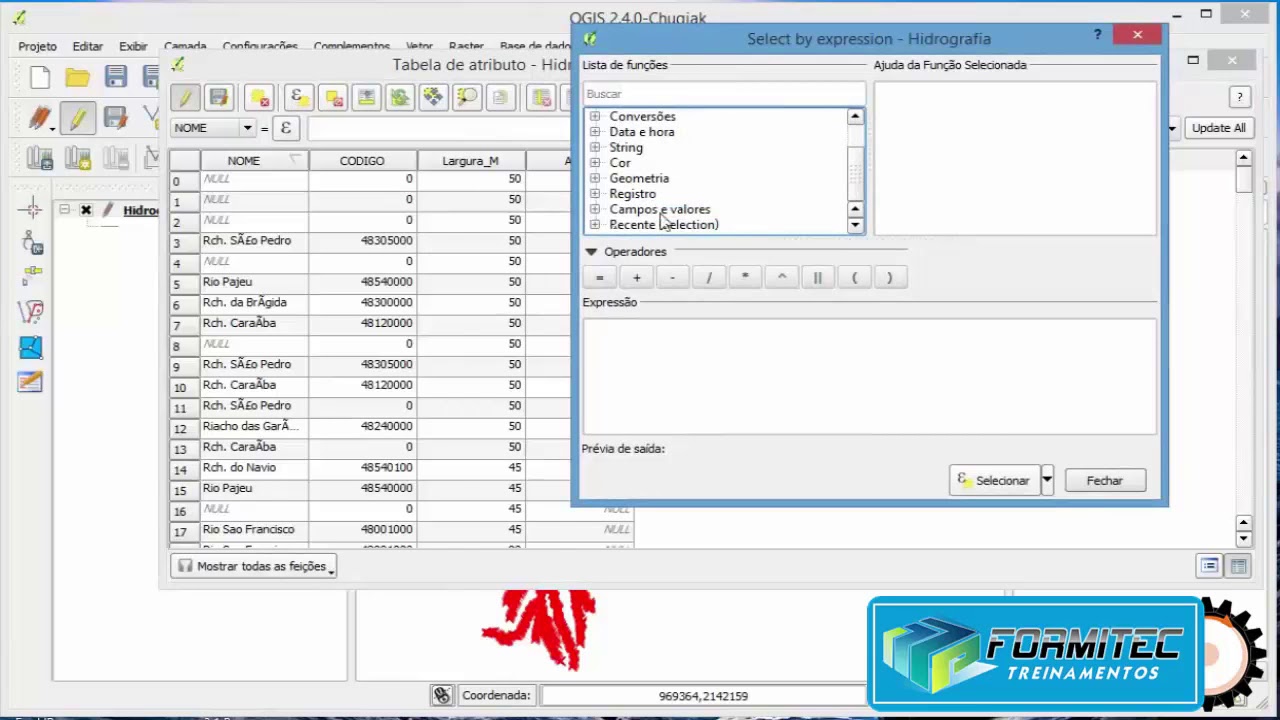This screenshot has width=1280, height=720.
Task: Click the plus operator button
Action: tap(636, 278)
